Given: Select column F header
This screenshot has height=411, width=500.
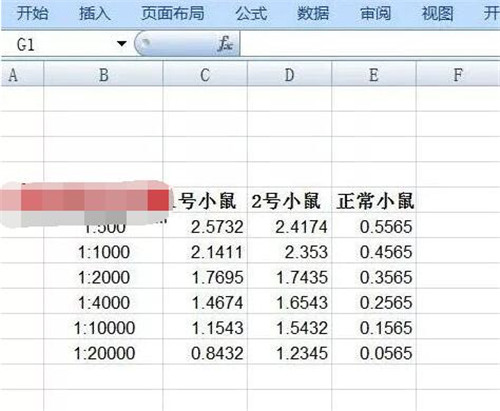Looking at the screenshot, I should click(458, 74).
